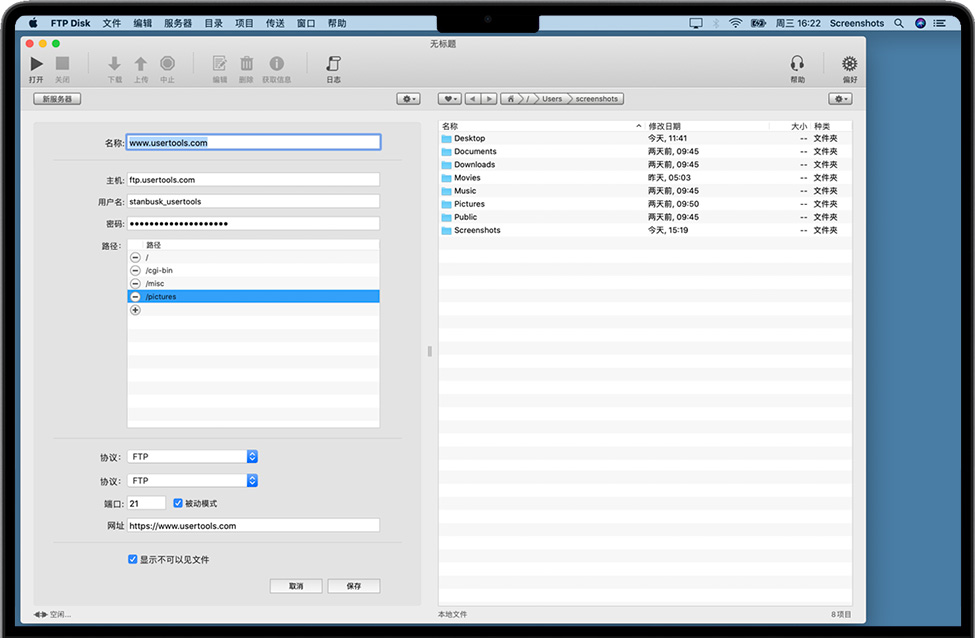Open the second 协议 FTP dropdown
The image size is (975, 638).
coord(252,480)
